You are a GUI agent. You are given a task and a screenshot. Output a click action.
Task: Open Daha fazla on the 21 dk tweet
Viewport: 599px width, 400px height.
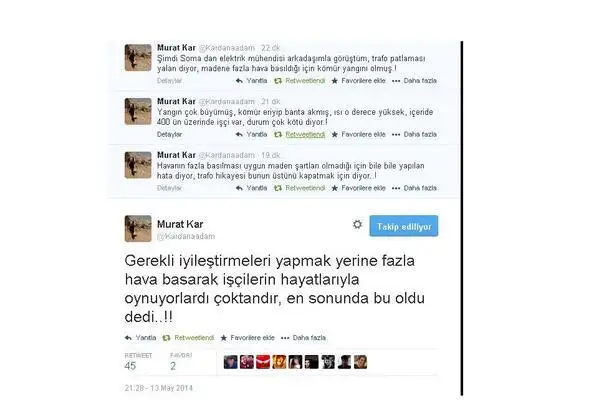pyautogui.click(x=414, y=134)
